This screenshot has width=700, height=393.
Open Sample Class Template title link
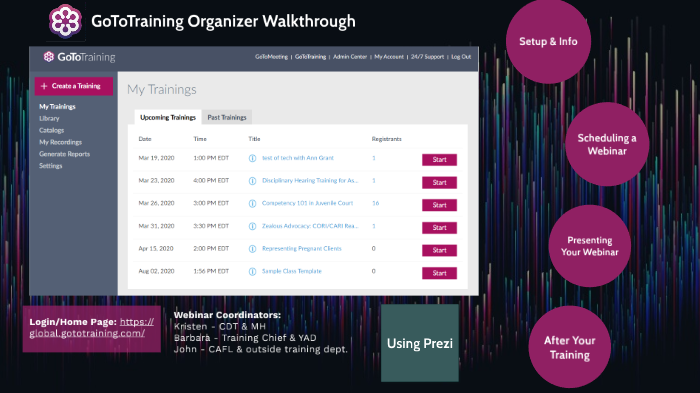(292, 271)
